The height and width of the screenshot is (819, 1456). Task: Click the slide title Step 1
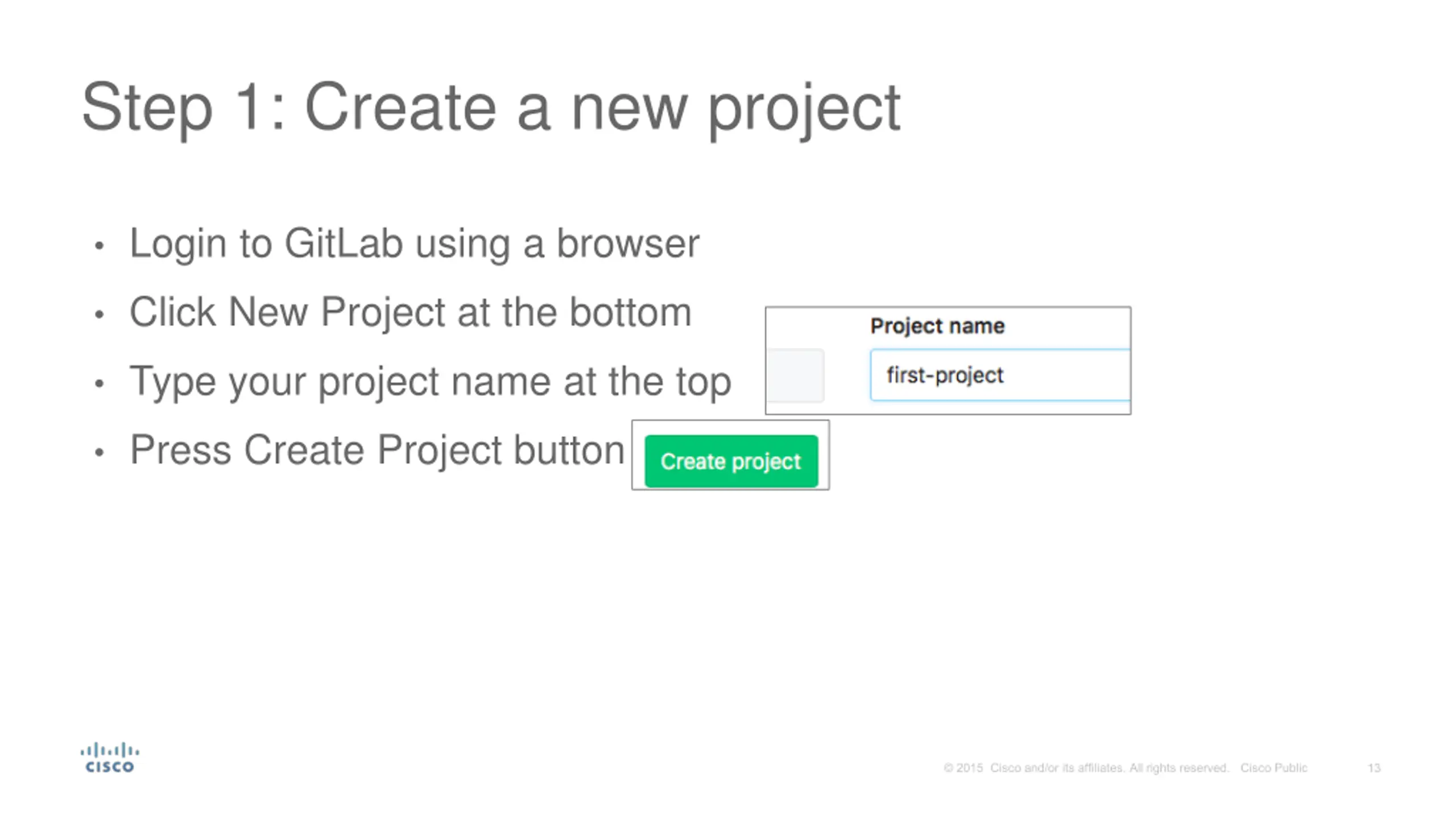pyautogui.click(x=491, y=108)
